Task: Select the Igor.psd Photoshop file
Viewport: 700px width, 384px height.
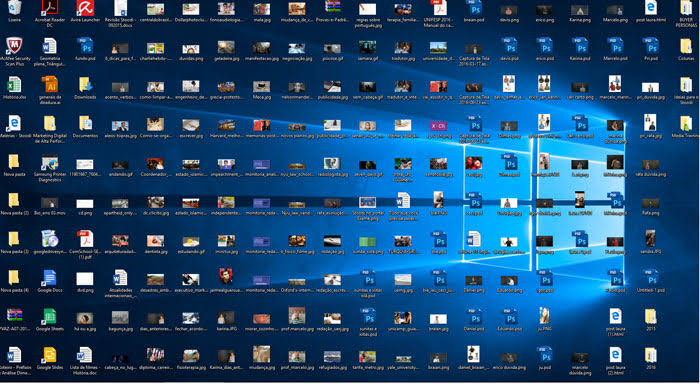Action: click(x=545, y=278)
